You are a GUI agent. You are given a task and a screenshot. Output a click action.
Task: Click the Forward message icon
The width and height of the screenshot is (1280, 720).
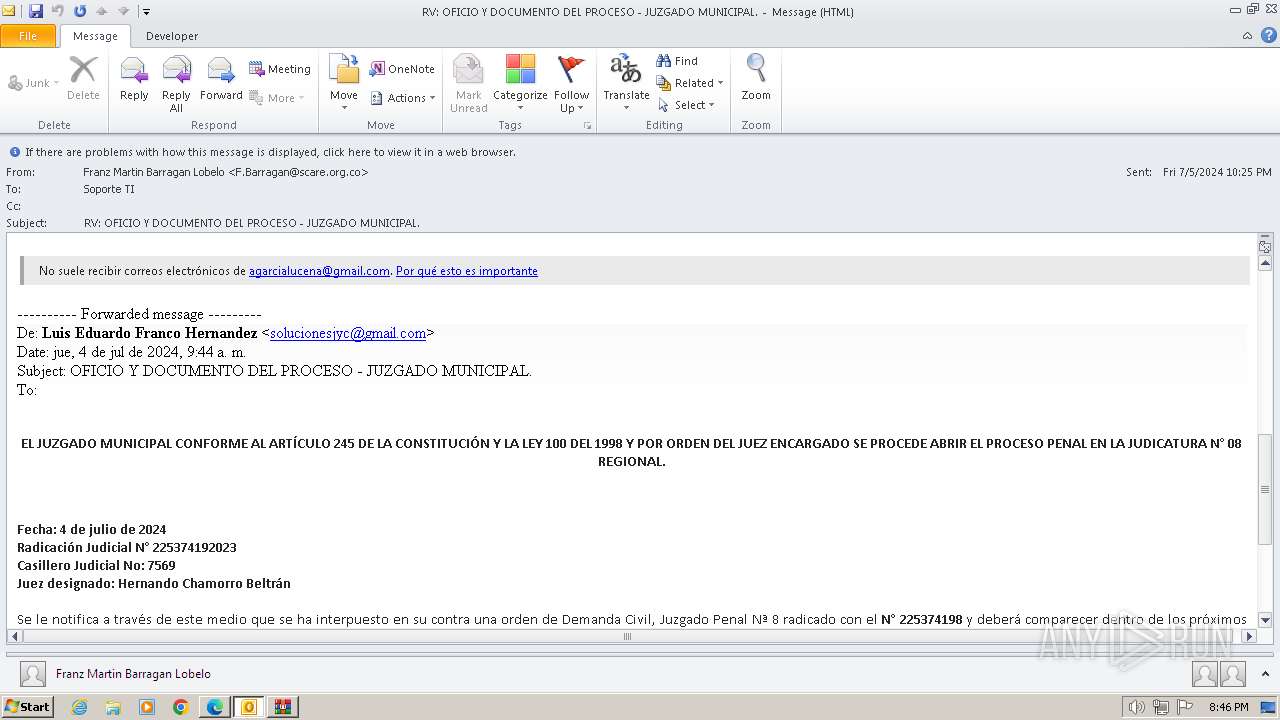pos(221,79)
